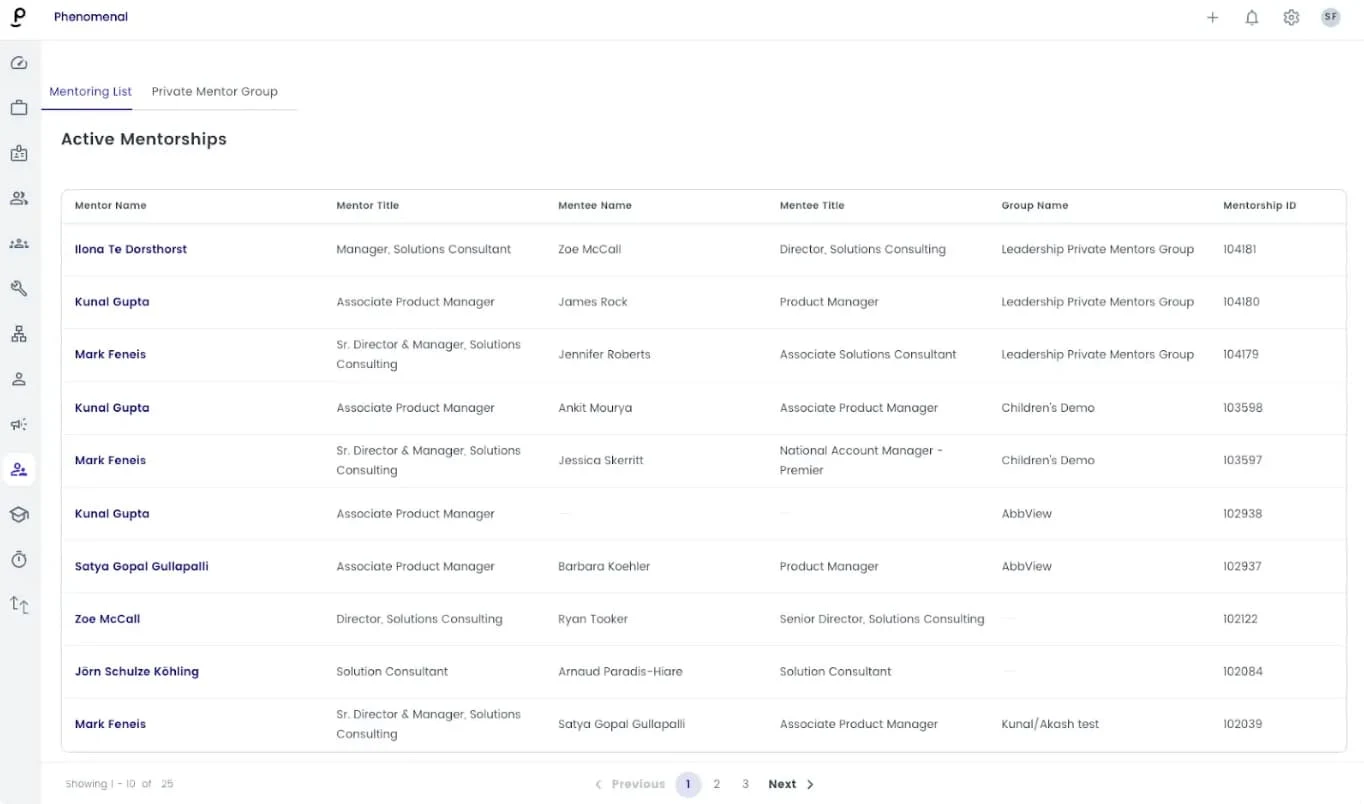1364x804 pixels.
Task: Switch to the Mentoring List tab
Action: click(x=91, y=91)
